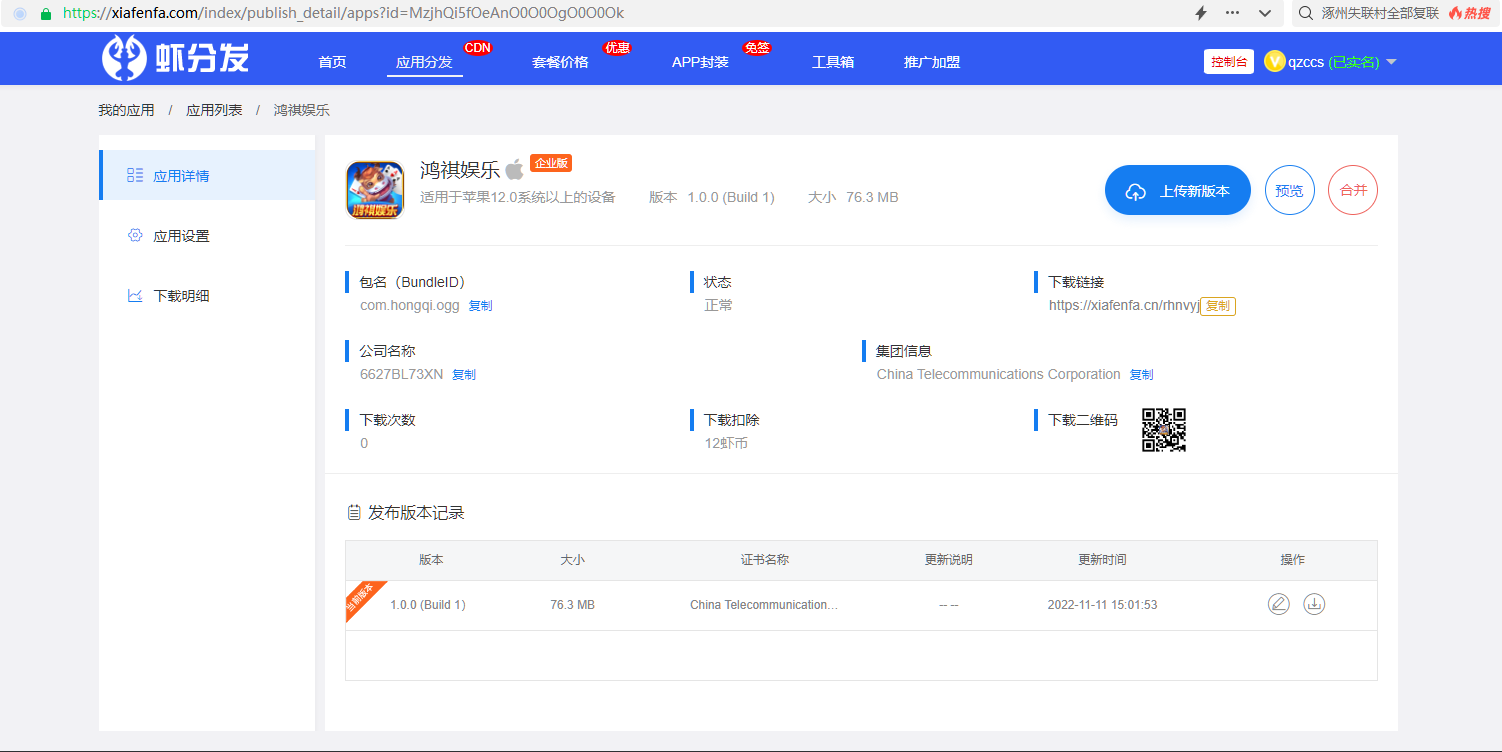Click the 鸿祺娱乐 app icon thumbnail
The height and width of the screenshot is (752, 1502).
(x=375, y=190)
